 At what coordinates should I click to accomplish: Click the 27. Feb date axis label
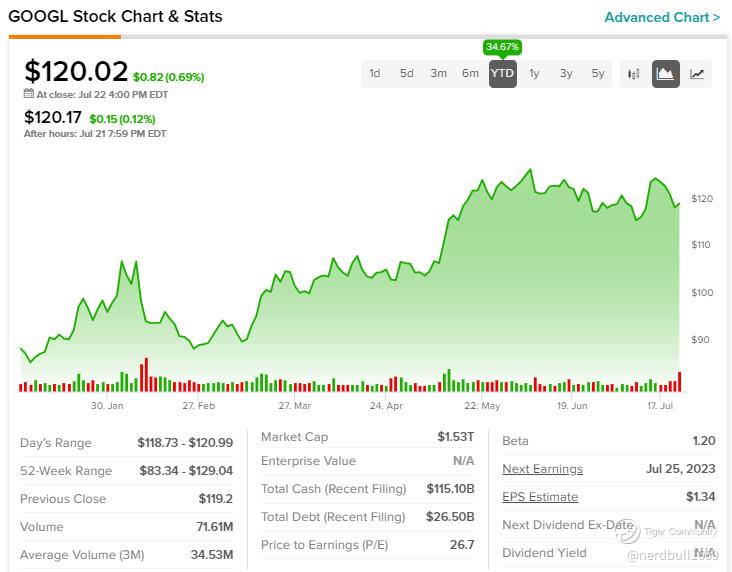[199, 406]
